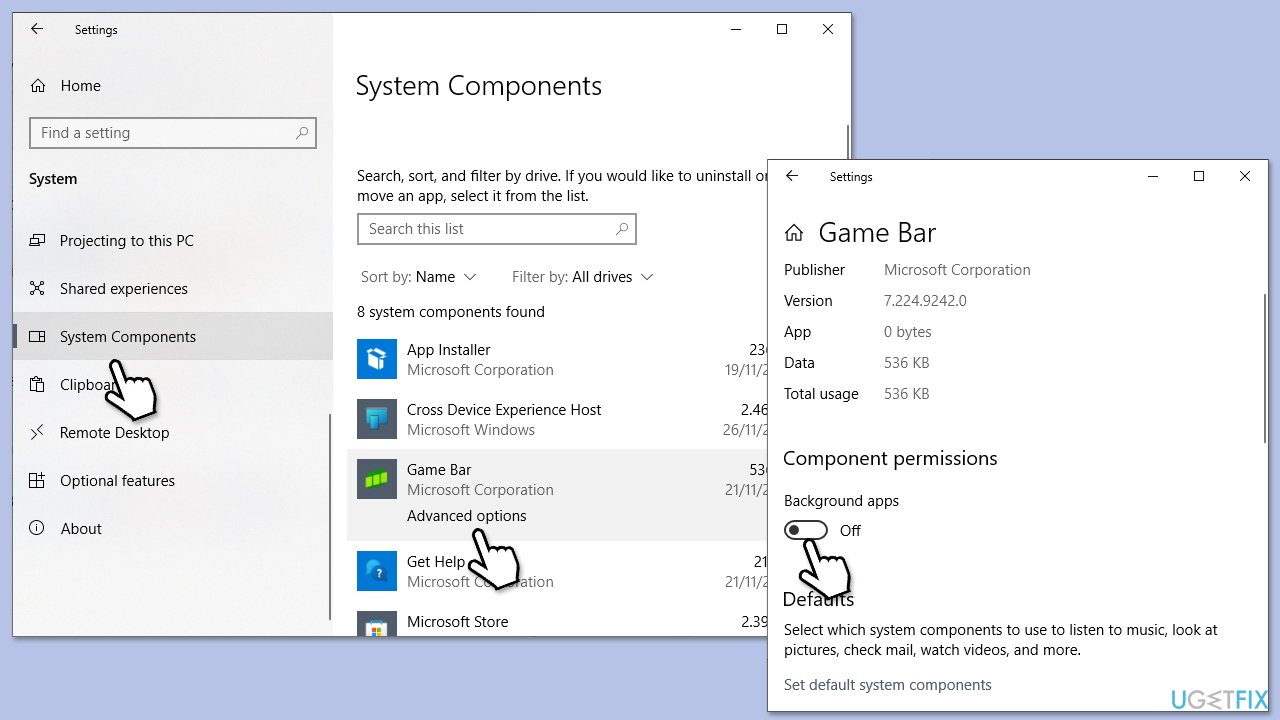Click the Search this list field

tap(496, 229)
